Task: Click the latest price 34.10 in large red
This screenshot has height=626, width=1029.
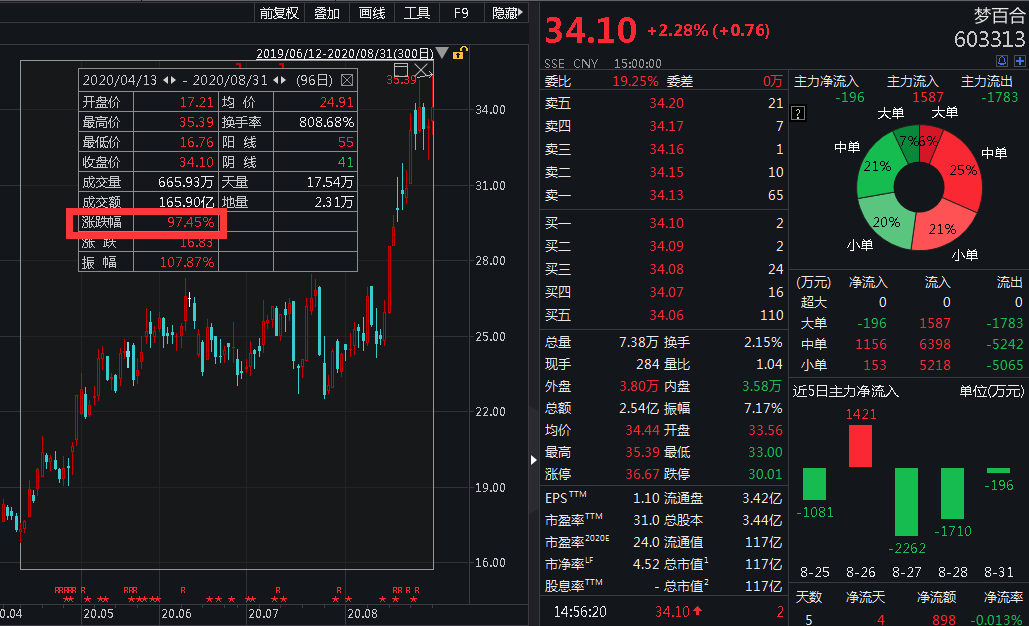Action: click(x=591, y=30)
